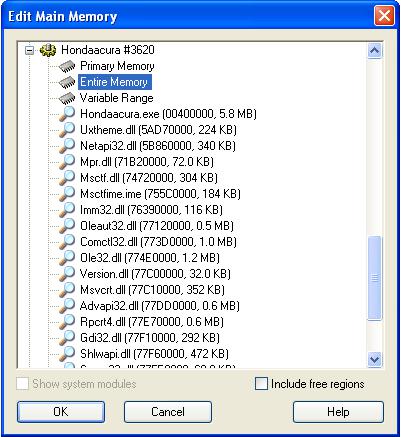This screenshot has height=437, width=402.
Task: Click magnifier icon for Comctl32.dll
Action: tap(67, 242)
